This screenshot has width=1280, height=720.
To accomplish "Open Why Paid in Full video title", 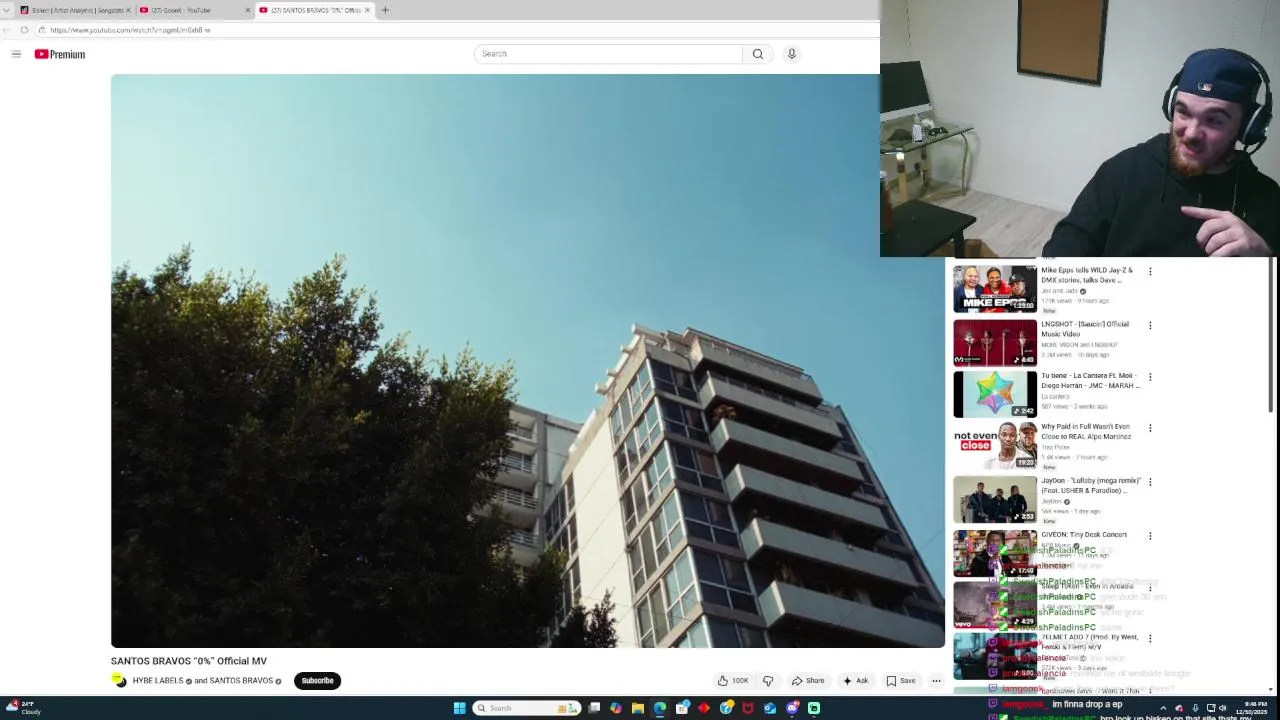I will (x=1086, y=432).
